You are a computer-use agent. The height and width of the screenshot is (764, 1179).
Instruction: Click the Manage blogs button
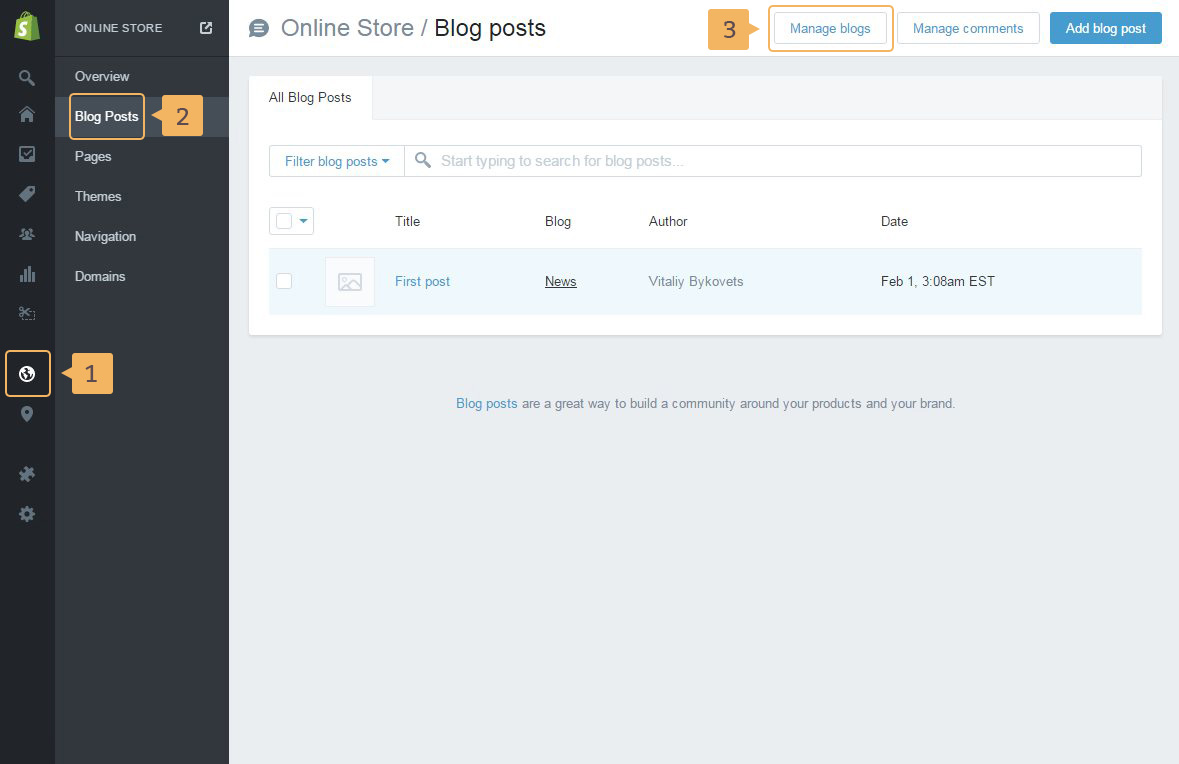point(830,28)
